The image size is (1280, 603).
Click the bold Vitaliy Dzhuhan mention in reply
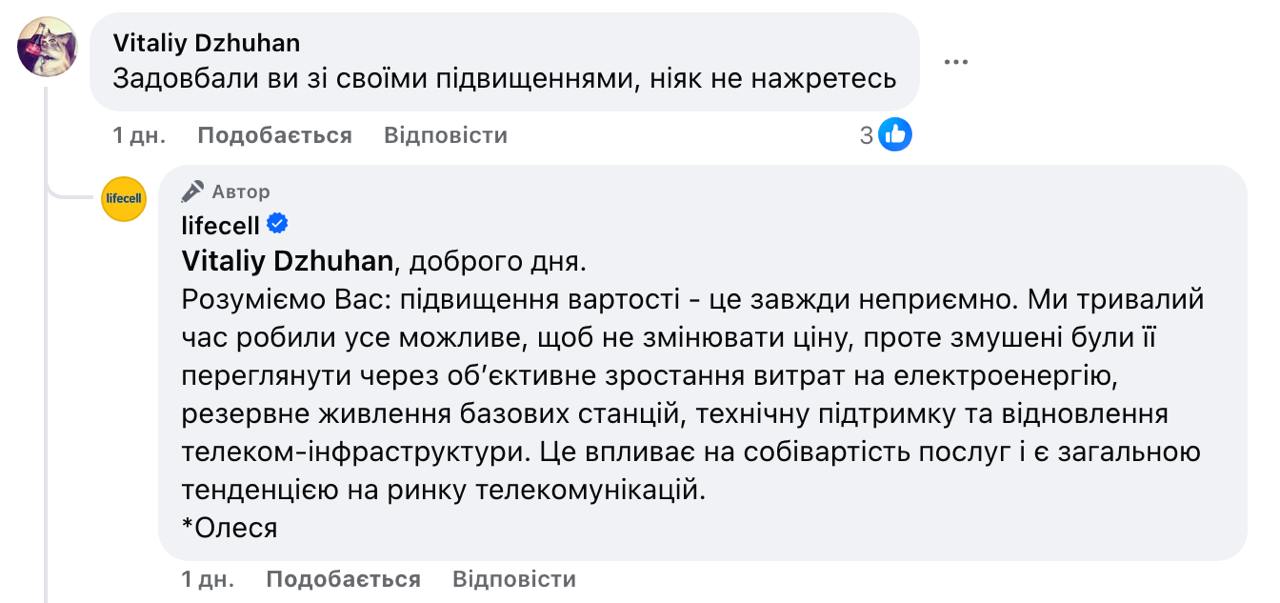point(287,262)
